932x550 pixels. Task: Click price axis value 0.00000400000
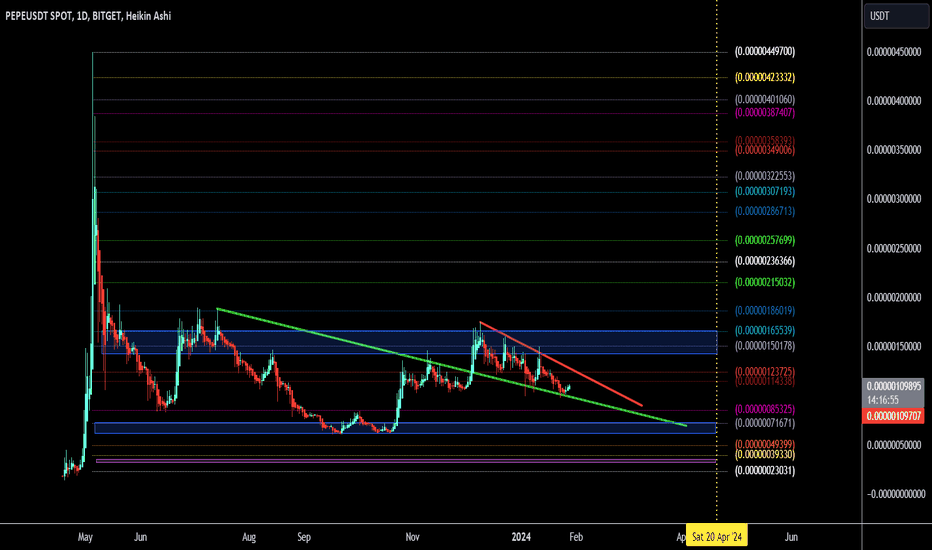pos(893,101)
